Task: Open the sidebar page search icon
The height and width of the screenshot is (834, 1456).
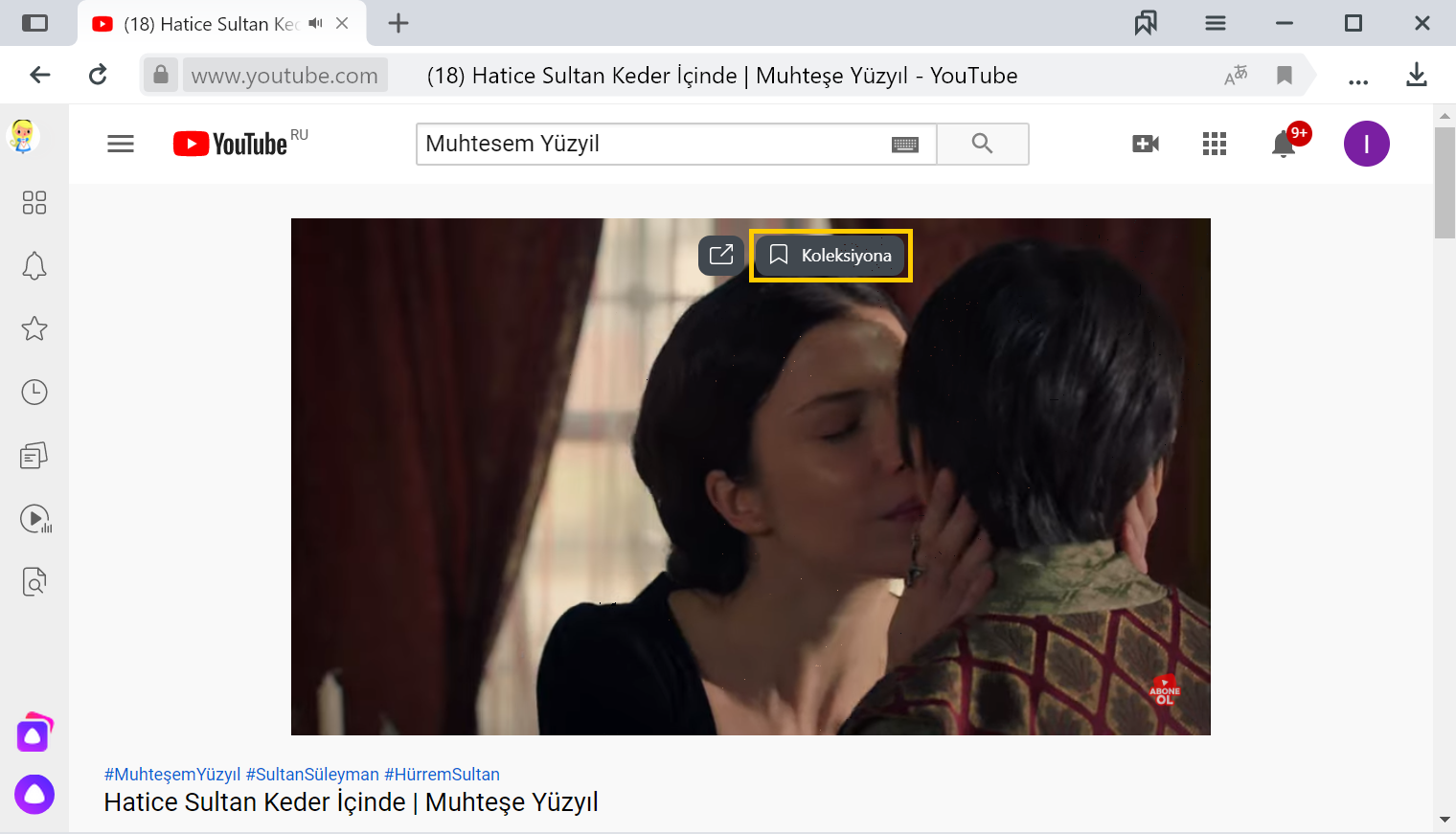Action: 34,581
